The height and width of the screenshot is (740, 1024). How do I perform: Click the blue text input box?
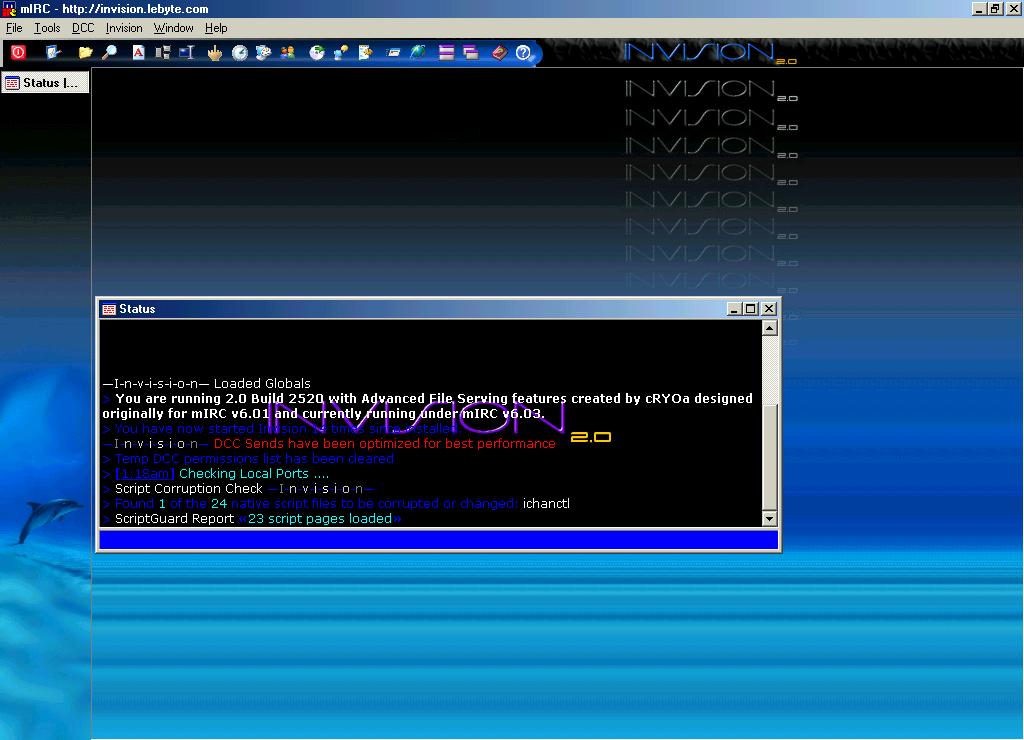[x=438, y=540]
